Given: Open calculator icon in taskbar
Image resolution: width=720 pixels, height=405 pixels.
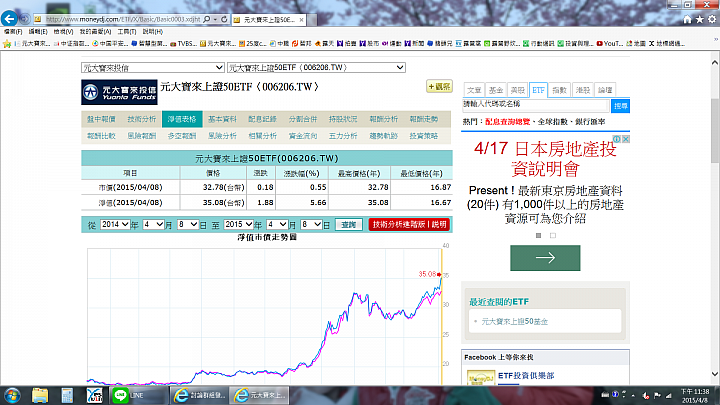Looking at the screenshot, I should (x=67, y=395).
